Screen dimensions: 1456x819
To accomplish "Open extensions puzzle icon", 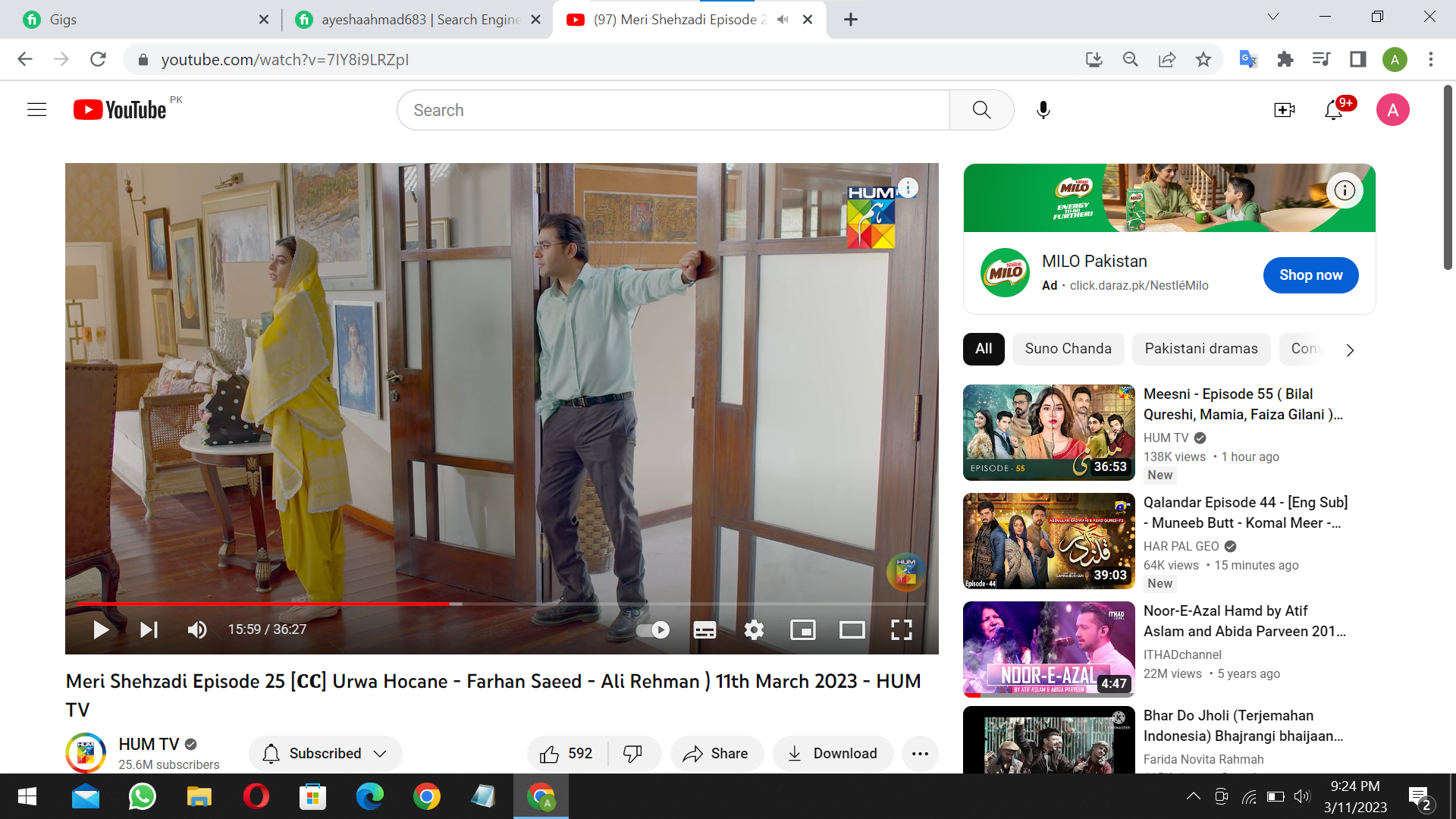I will click(x=1285, y=59).
